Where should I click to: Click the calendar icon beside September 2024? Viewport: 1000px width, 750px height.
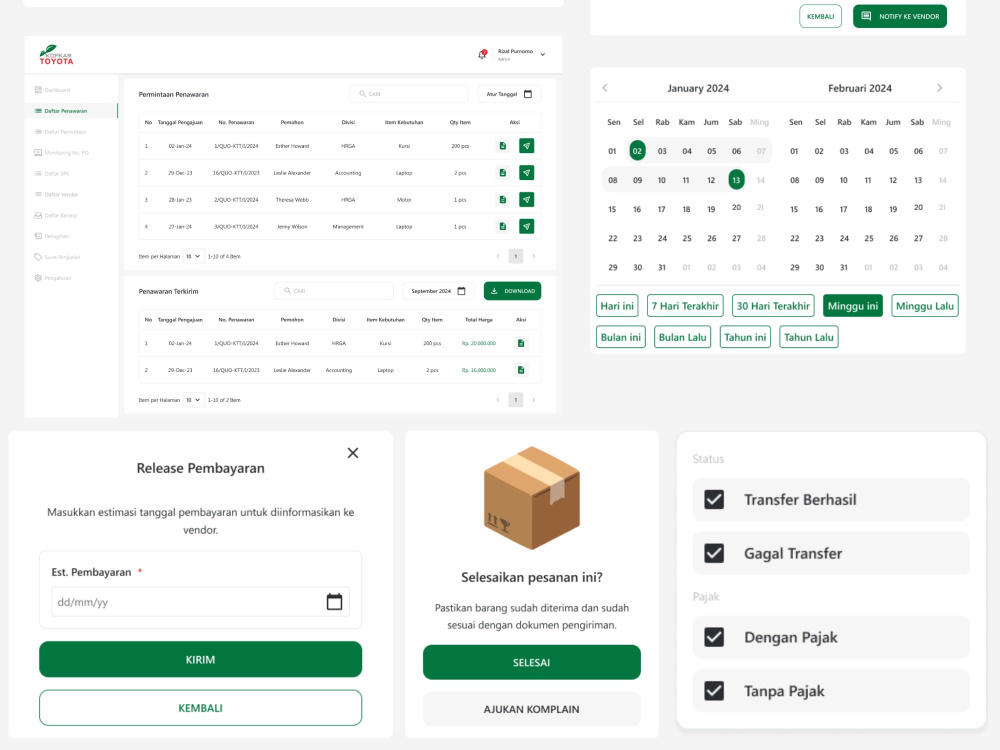(x=462, y=291)
